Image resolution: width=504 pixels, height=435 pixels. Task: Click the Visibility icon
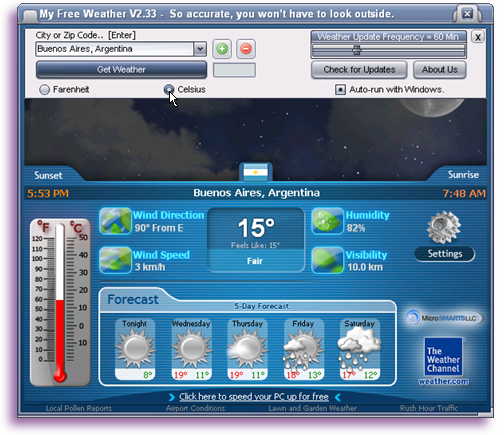[327, 260]
